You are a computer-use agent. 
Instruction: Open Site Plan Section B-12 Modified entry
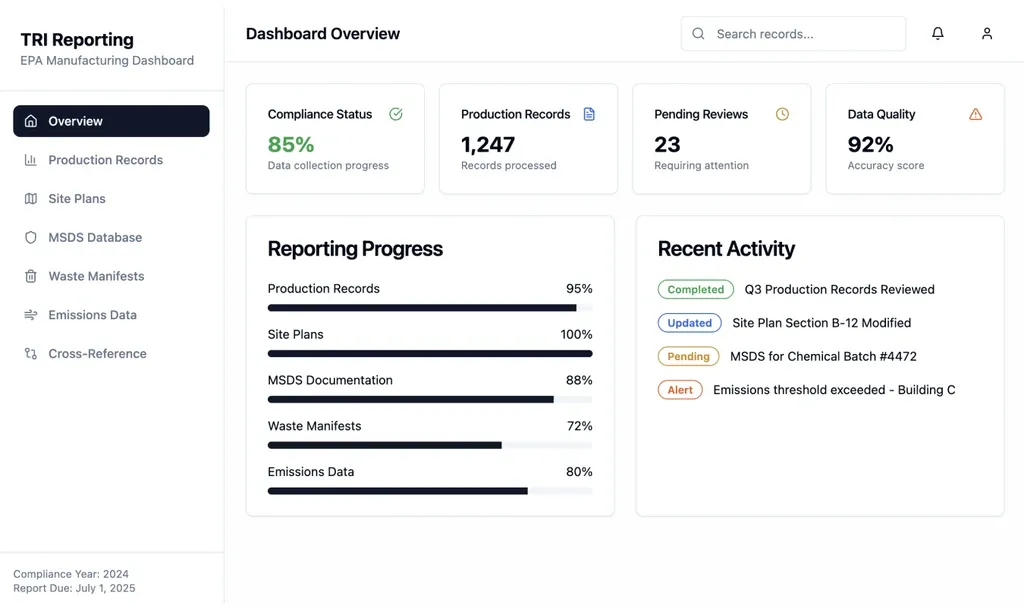(x=821, y=323)
